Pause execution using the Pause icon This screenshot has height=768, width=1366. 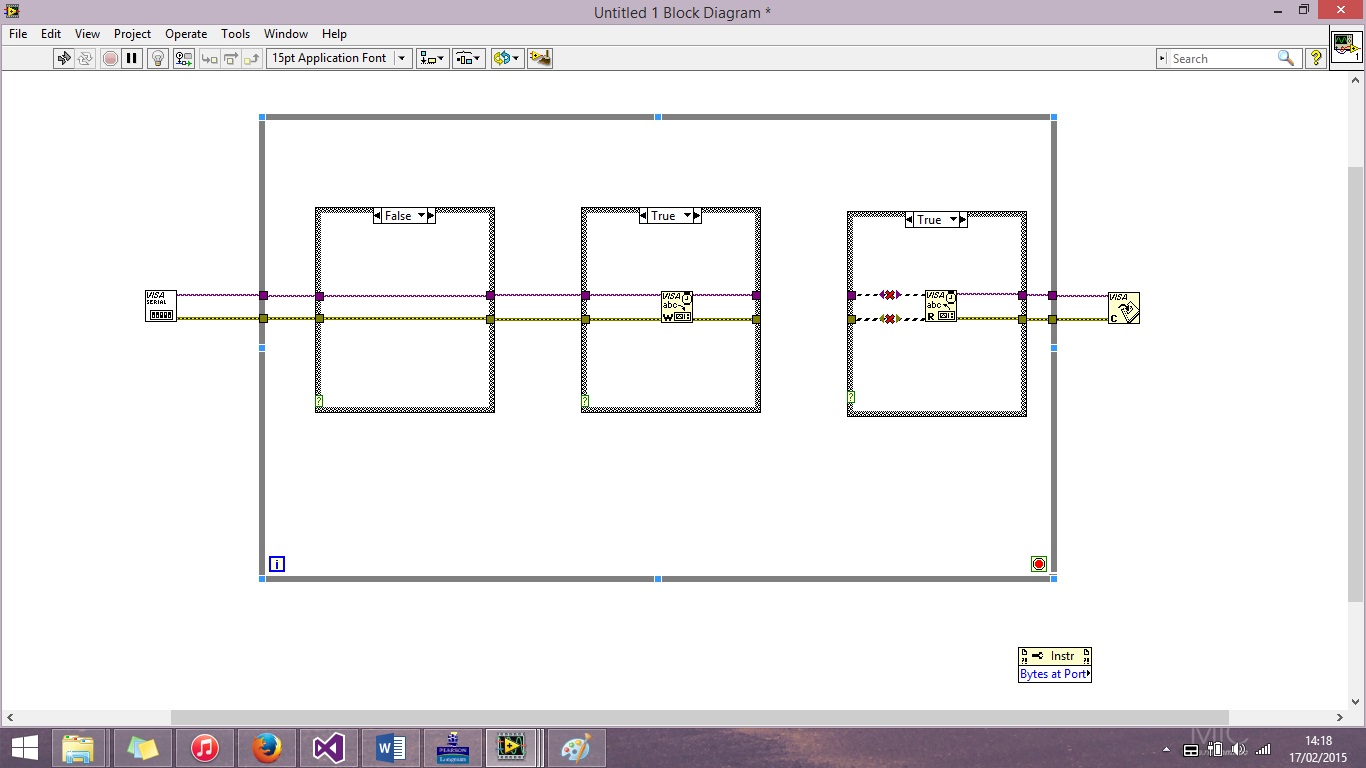133,58
